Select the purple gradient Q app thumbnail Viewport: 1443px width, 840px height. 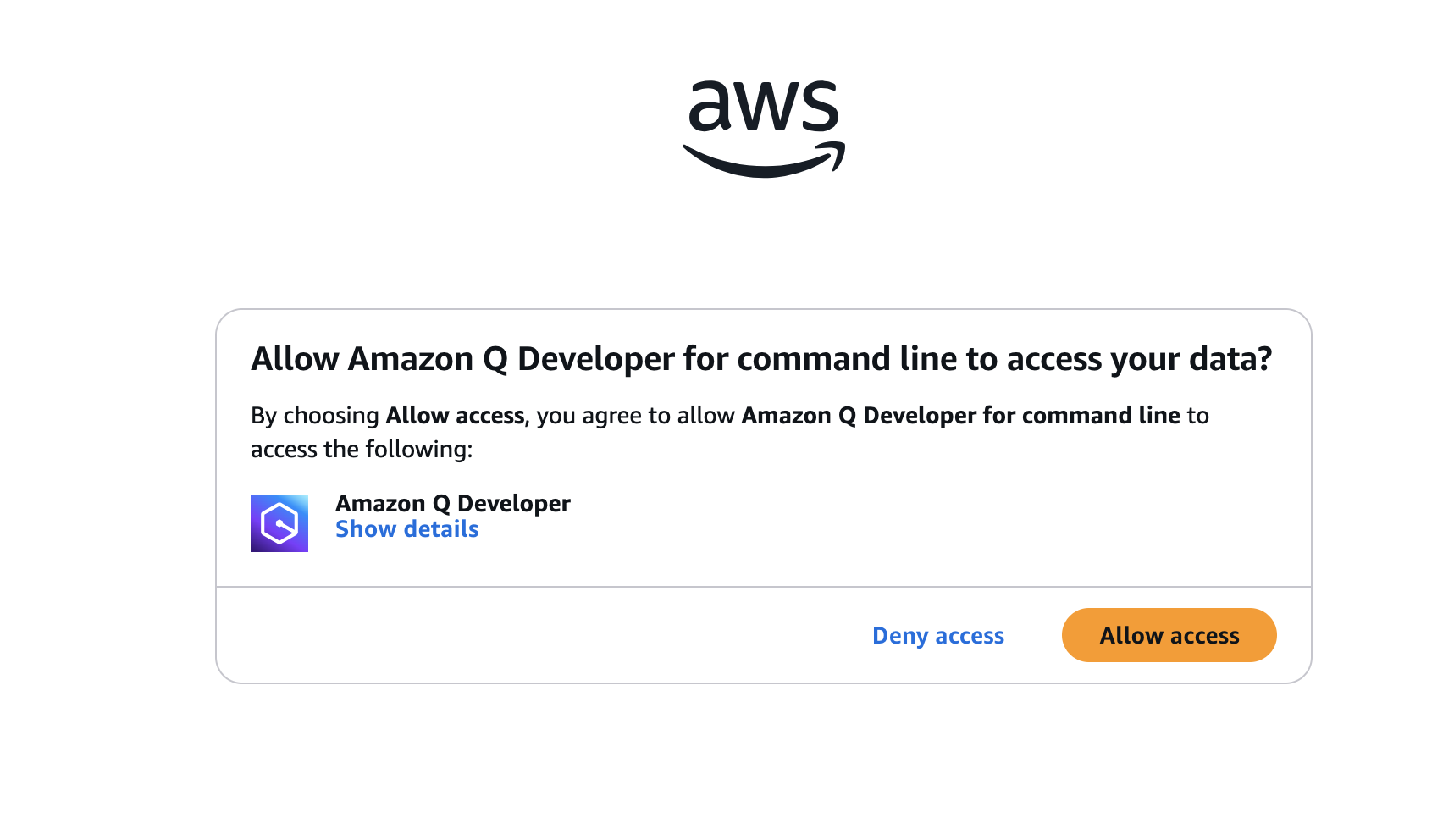[x=279, y=523]
